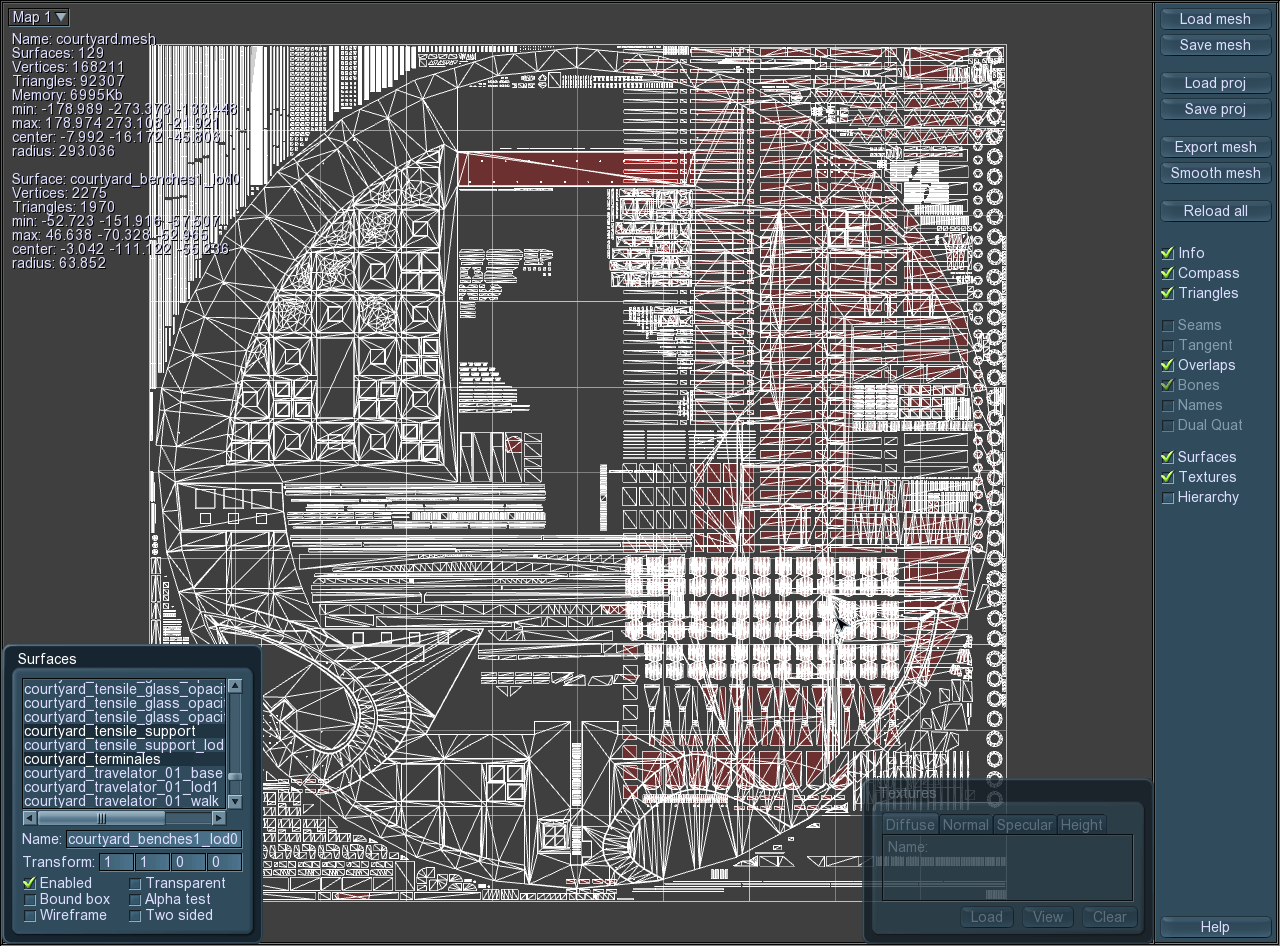This screenshot has width=1280, height=946.
Task: Enable the Two sided surface option
Action: (136, 915)
